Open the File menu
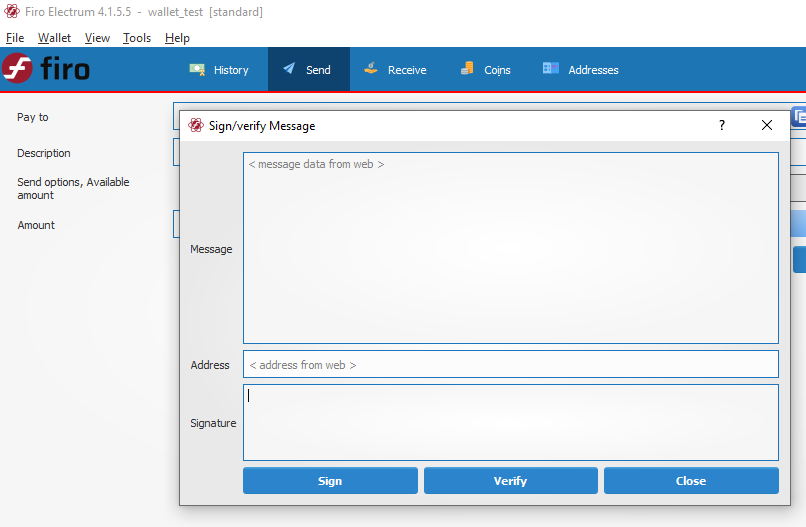This screenshot has height=527, width=806. click(15, 38)
